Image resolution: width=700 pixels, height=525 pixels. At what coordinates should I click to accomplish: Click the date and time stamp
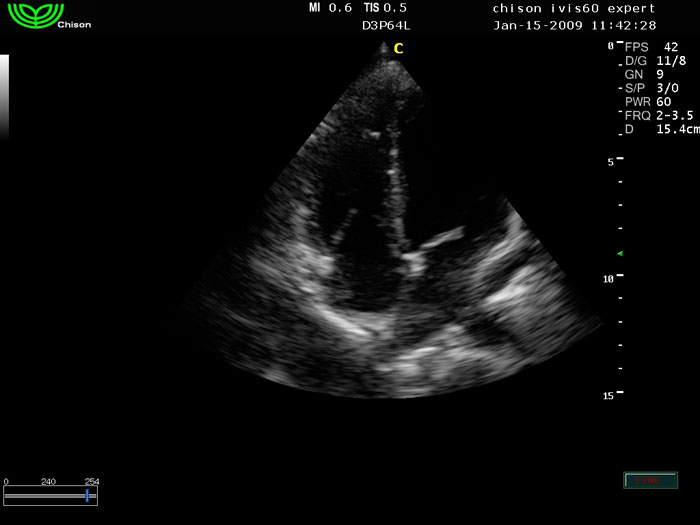tap(574, 25)
